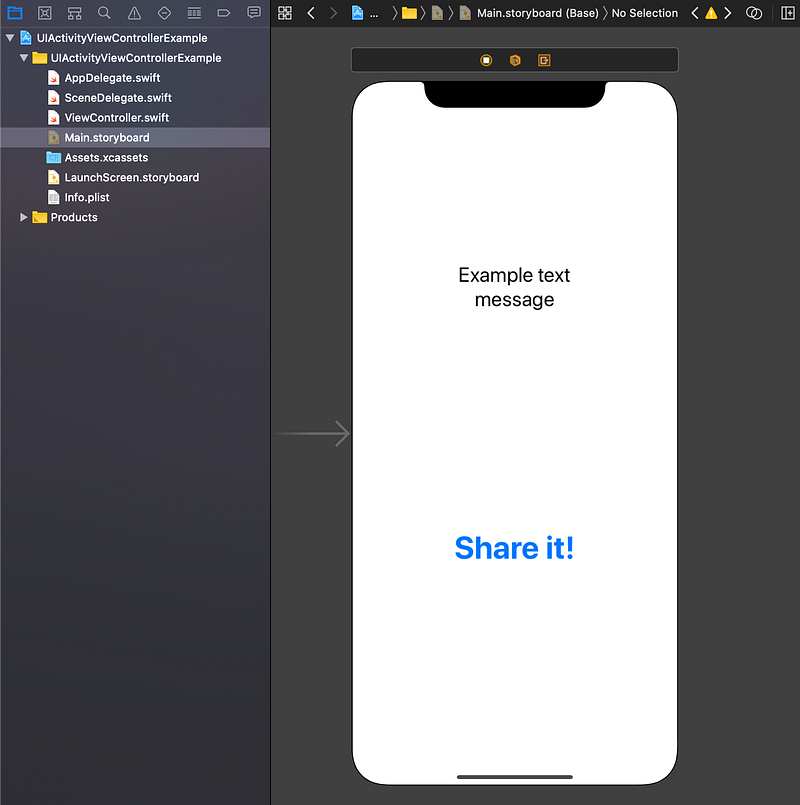800x805 pixels.
Task: Open the related items grid menu
Action: (285, 13)
